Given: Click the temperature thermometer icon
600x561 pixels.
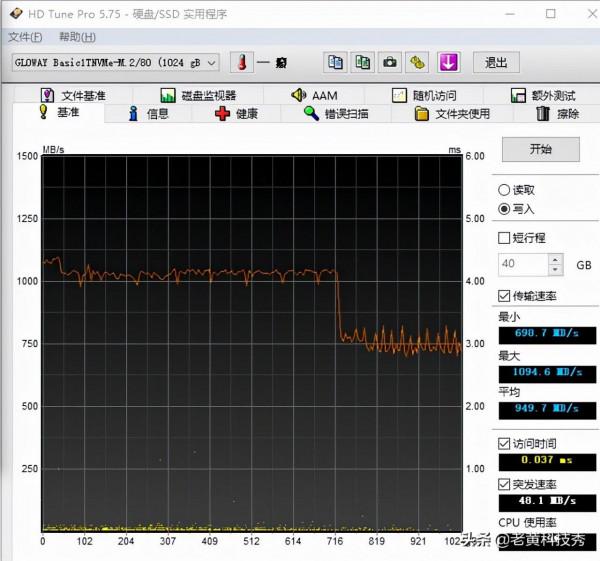Looking at the screenshot, I should 242,62.
